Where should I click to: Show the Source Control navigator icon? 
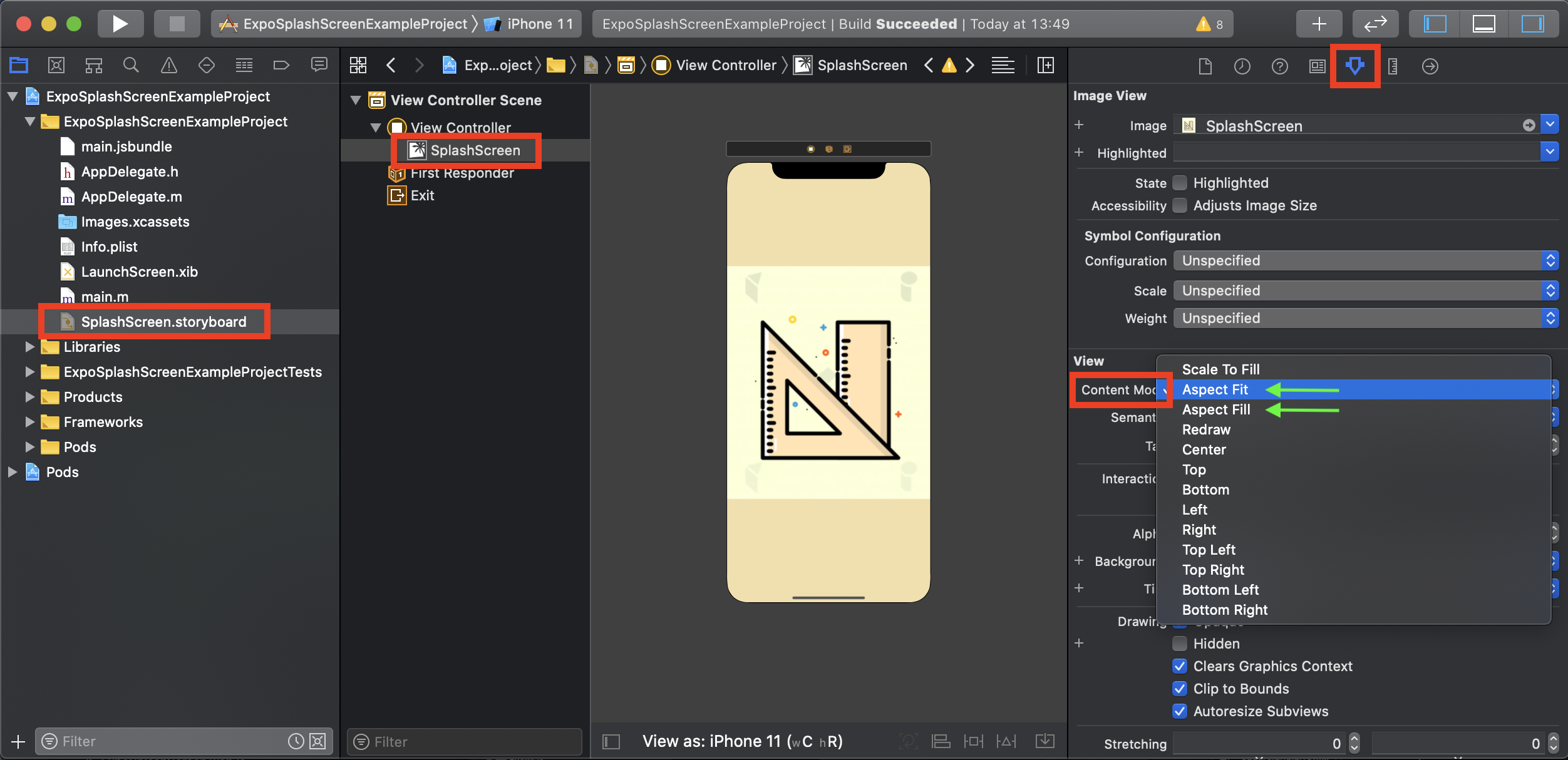click(x=56, y=65)
